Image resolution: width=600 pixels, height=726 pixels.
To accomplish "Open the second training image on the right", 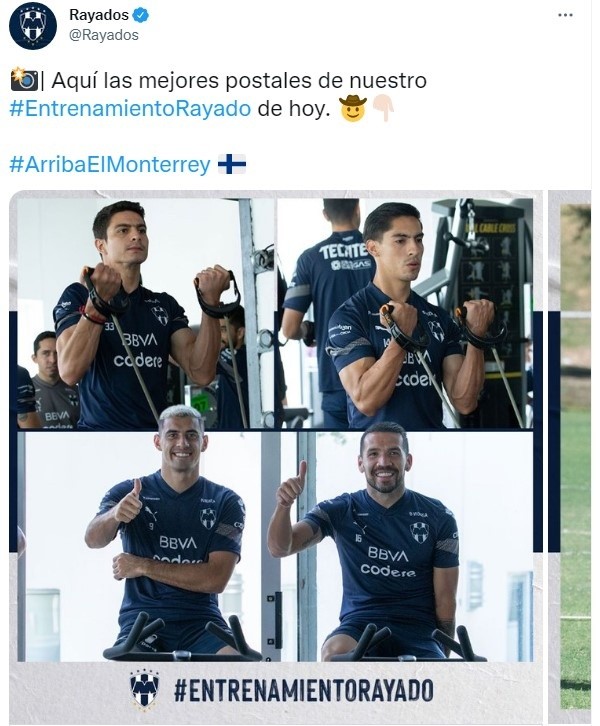I will click(x=570, y=456).
